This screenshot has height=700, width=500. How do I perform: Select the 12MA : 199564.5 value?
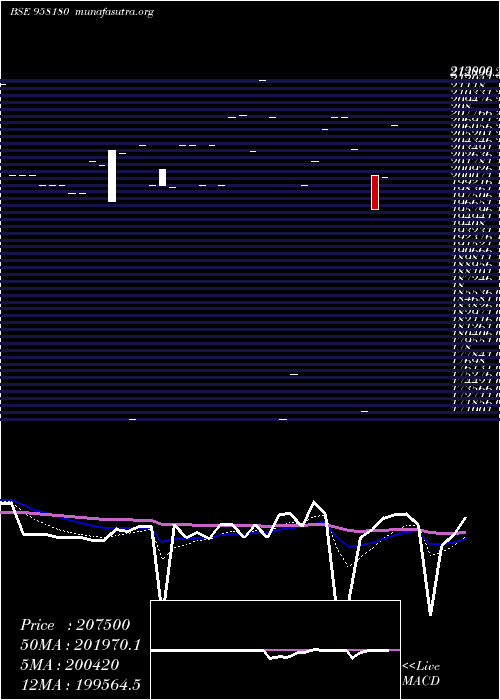(80, 685)
